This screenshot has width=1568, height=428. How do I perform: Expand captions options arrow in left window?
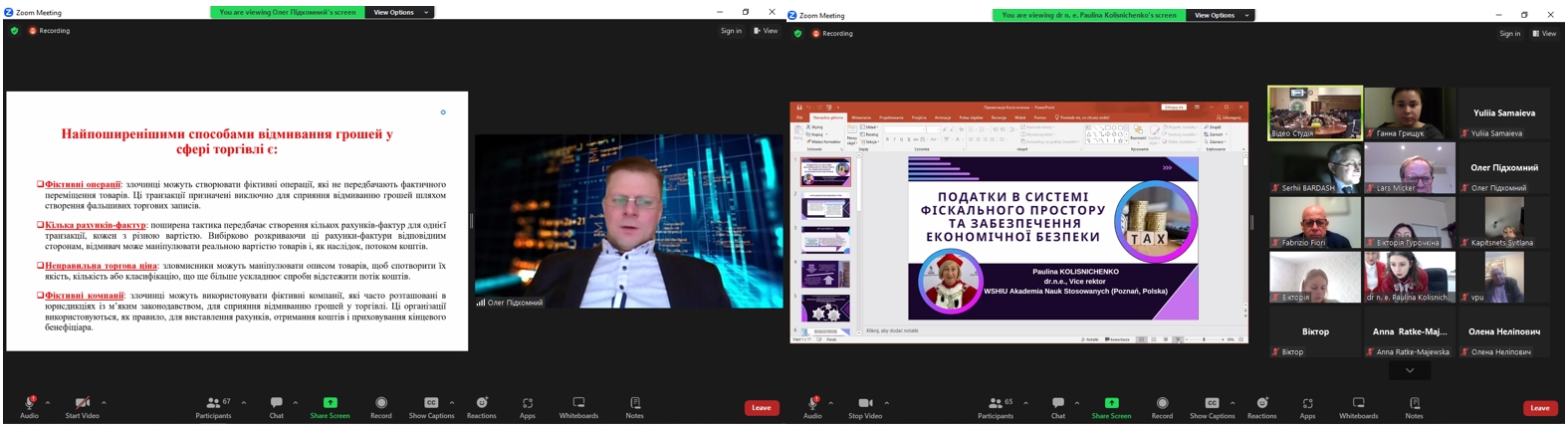pyautogui.click(x=453, y=403)
